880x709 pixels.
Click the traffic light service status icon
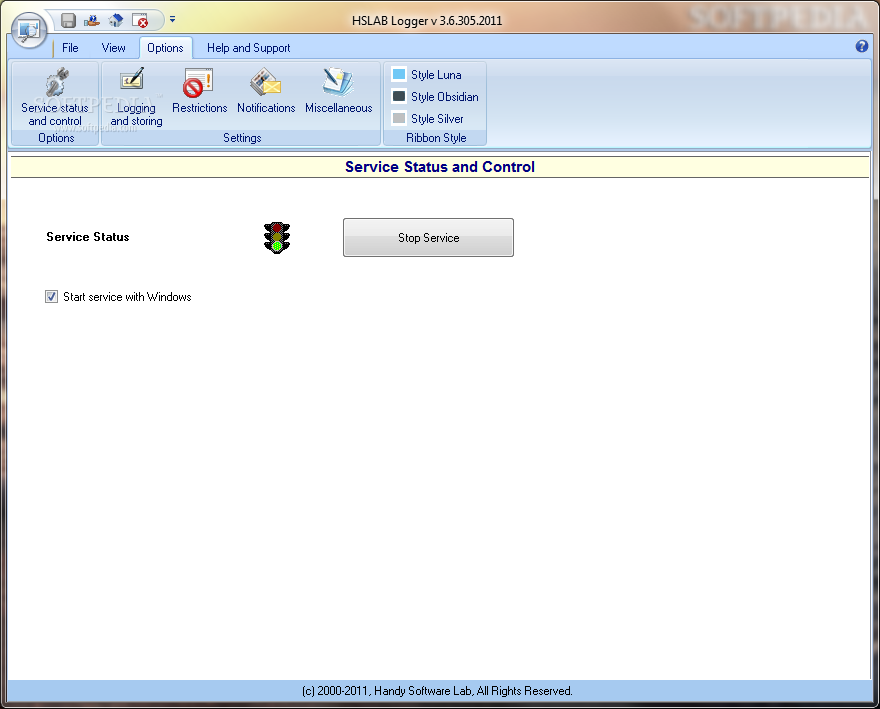(x=277, y=237)
